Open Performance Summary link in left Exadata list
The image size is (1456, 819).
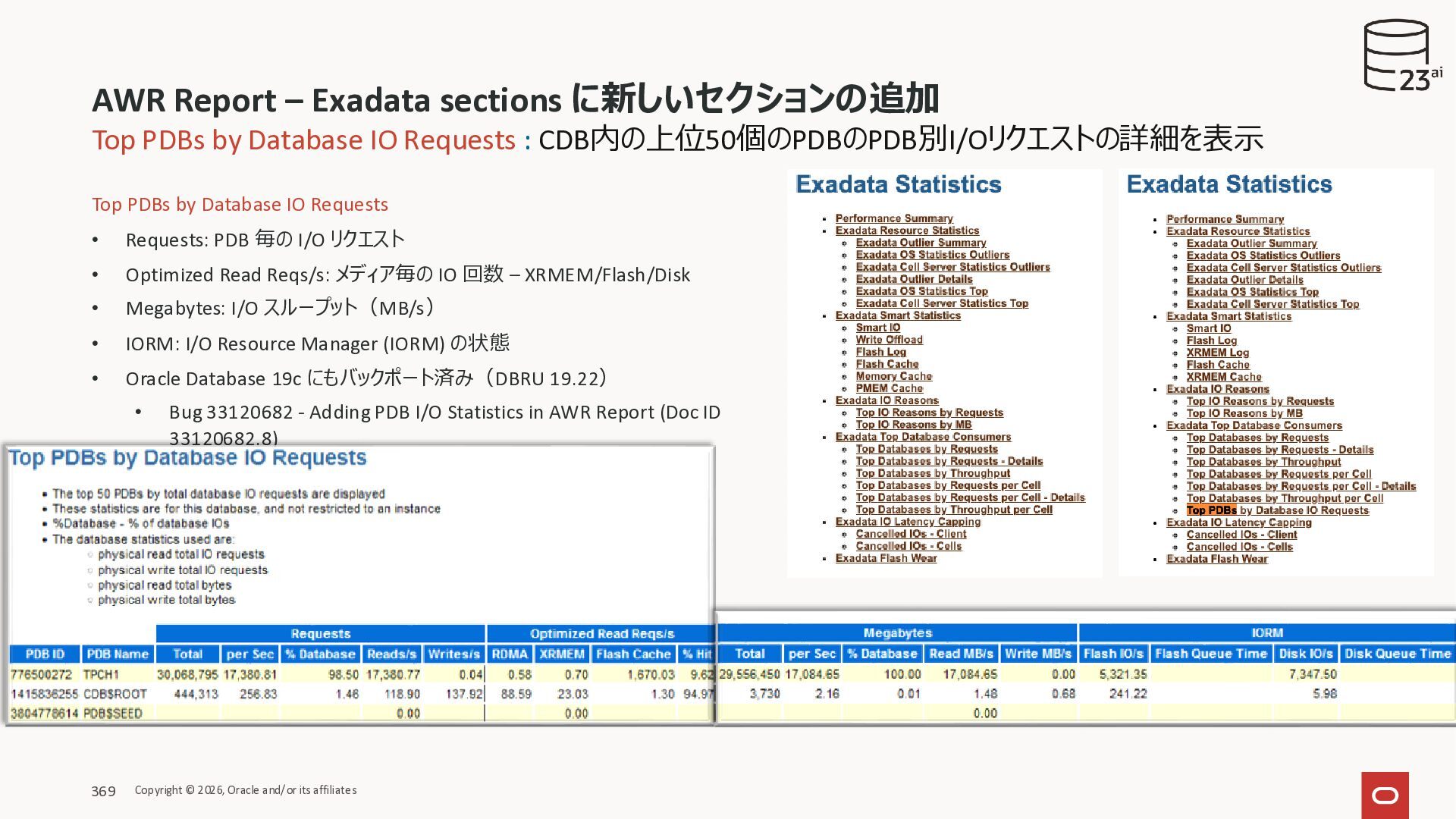coord(893,218)
